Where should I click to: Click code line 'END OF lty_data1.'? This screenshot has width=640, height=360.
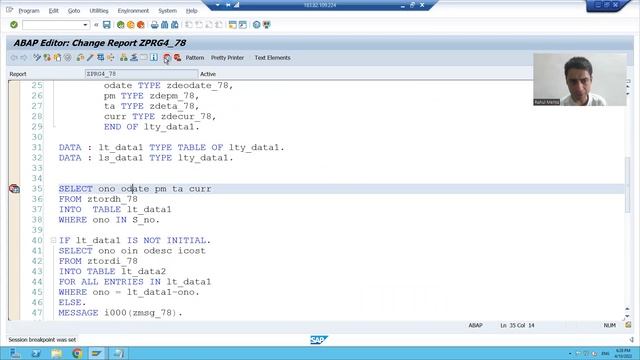pyautogui.click(x=151, y=127)
